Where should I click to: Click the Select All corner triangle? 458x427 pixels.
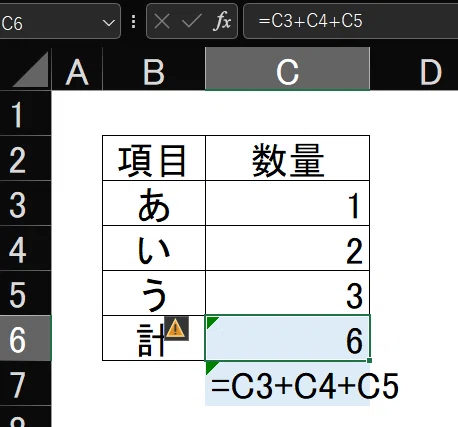(x=30, y=70)
